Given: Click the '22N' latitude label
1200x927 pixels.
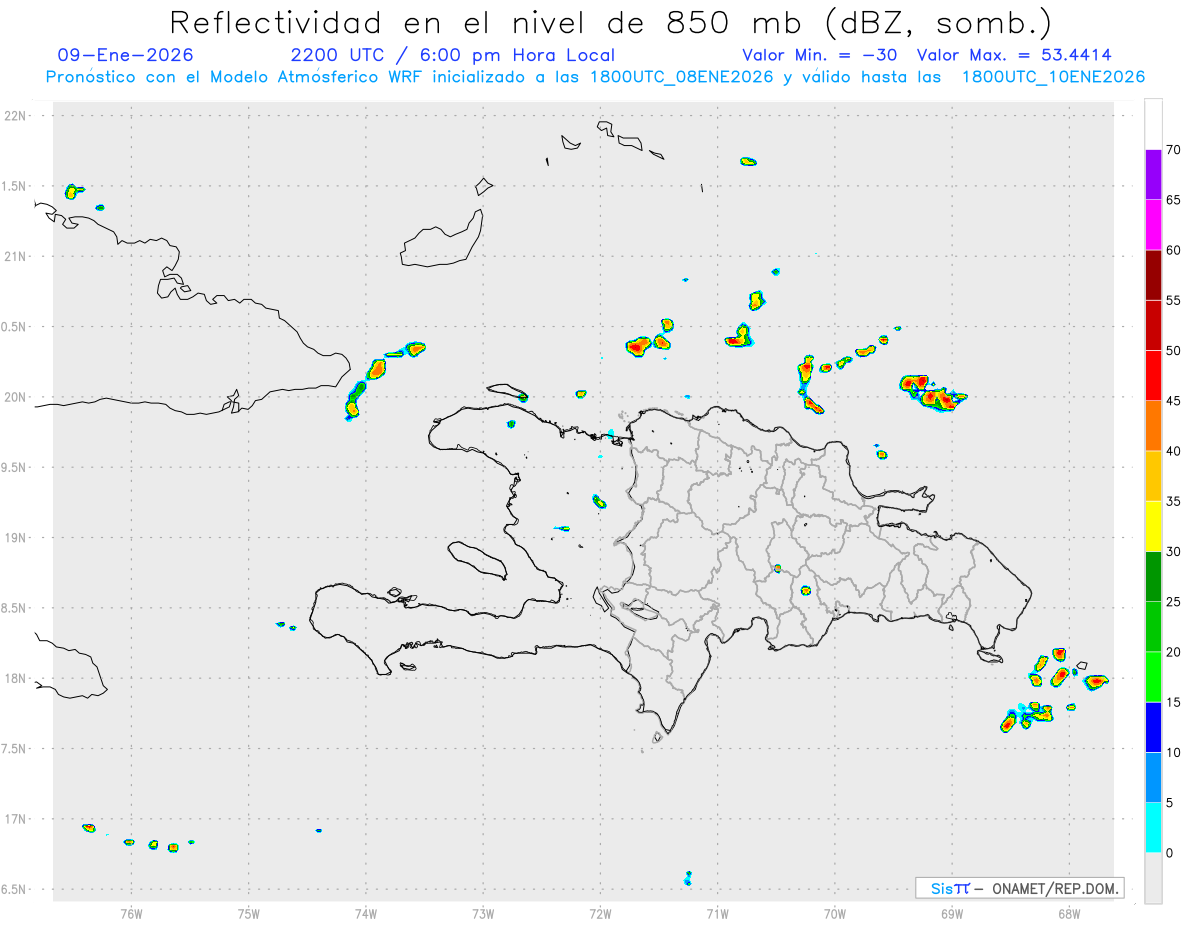Looking at the screenshot, I should [15, 116].
